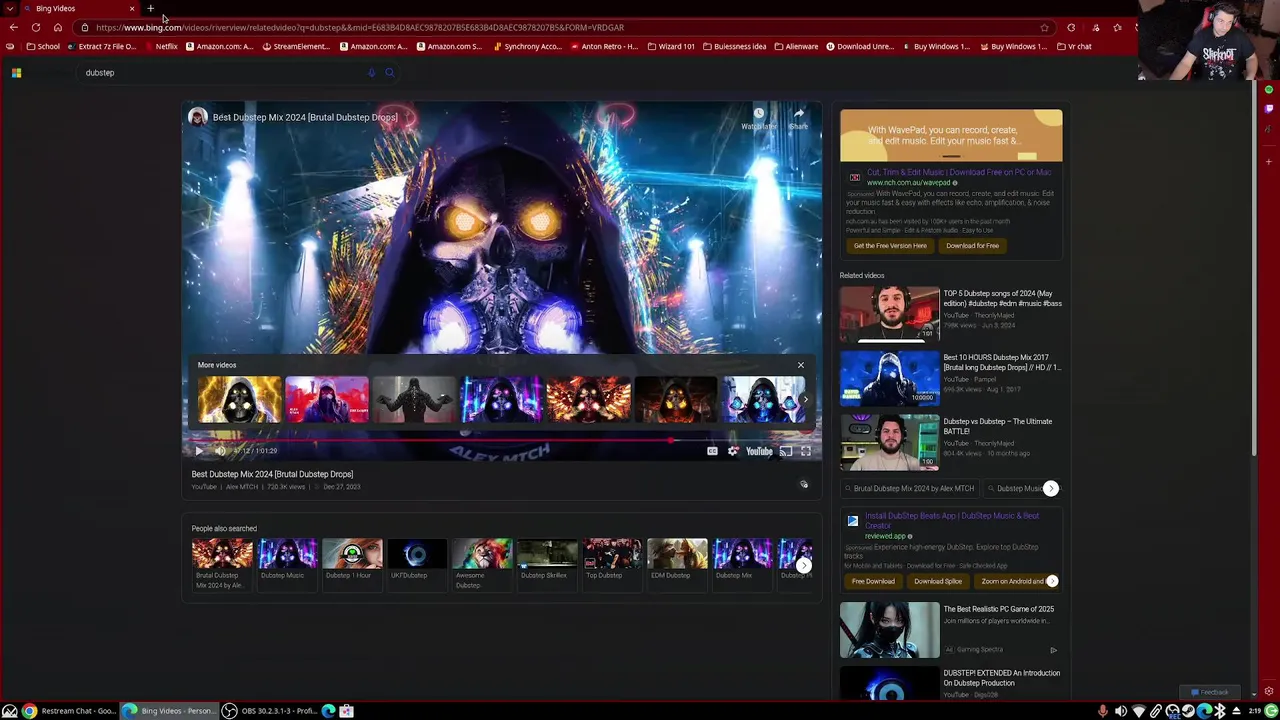Show next More videos with the right arrow
Image resolution: width=1280 pixels, height=720 pixels.
(x=805, y=399)
